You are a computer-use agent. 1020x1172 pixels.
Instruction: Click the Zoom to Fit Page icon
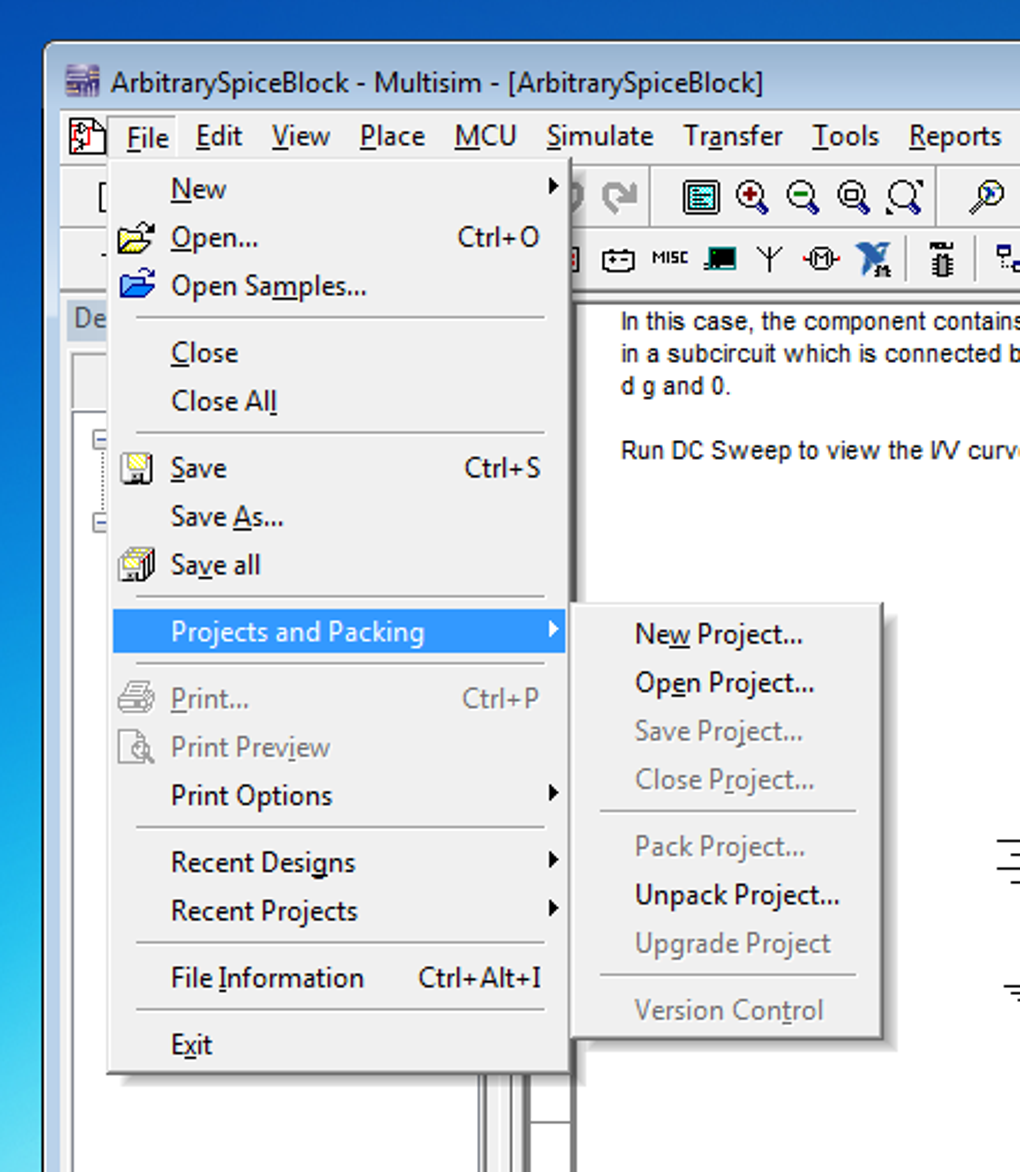905,197
